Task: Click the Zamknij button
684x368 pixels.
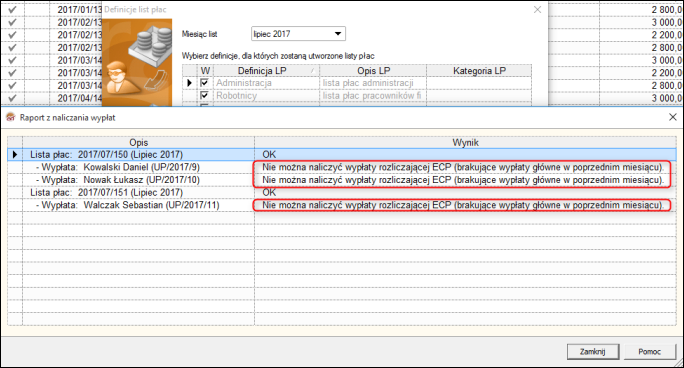Action: (592, 351)
